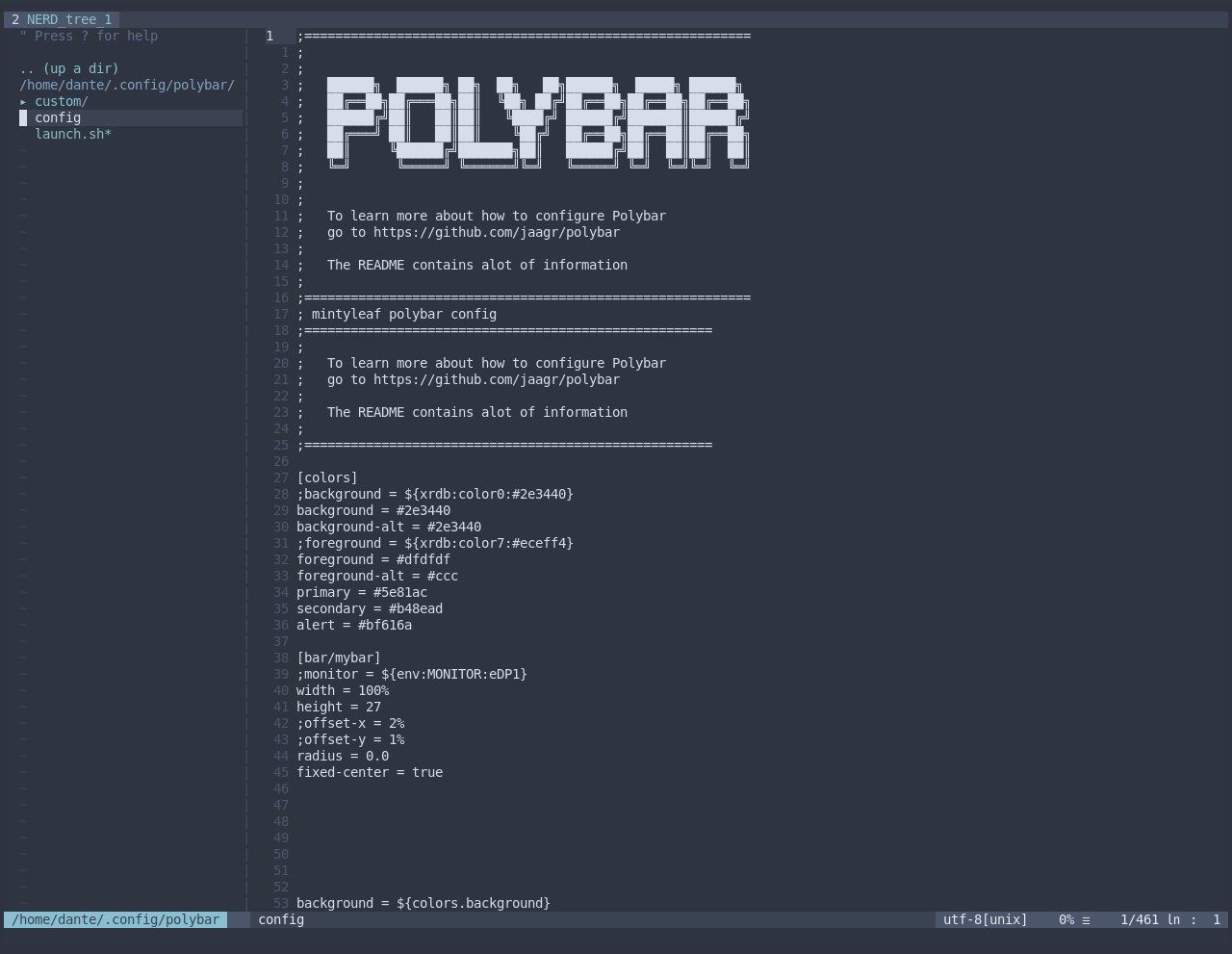This screenshot has width=1232, height=954.
Task: Click the ';offset-y = 1%' line
Action: (x=350, y=739)
